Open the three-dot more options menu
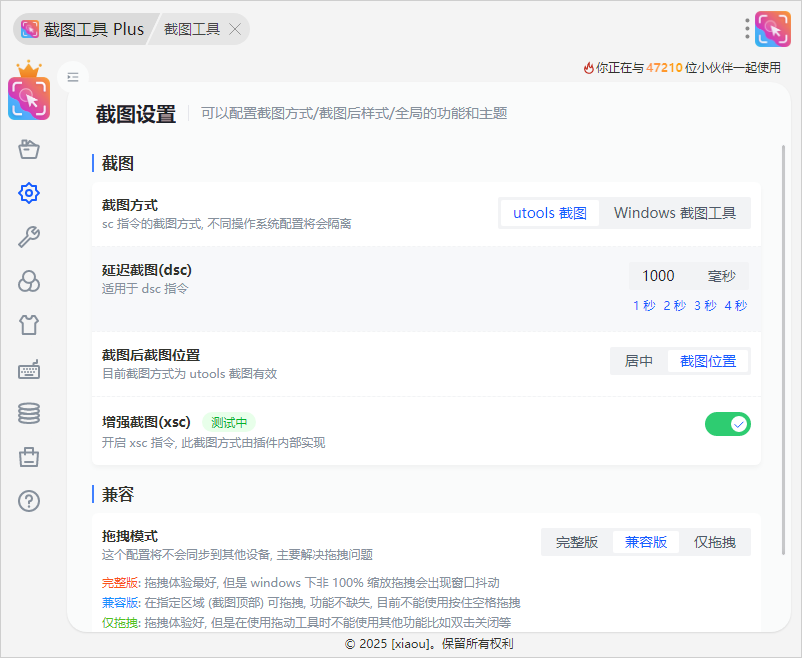The image size is (802, 658). click(x=747, y=29)
